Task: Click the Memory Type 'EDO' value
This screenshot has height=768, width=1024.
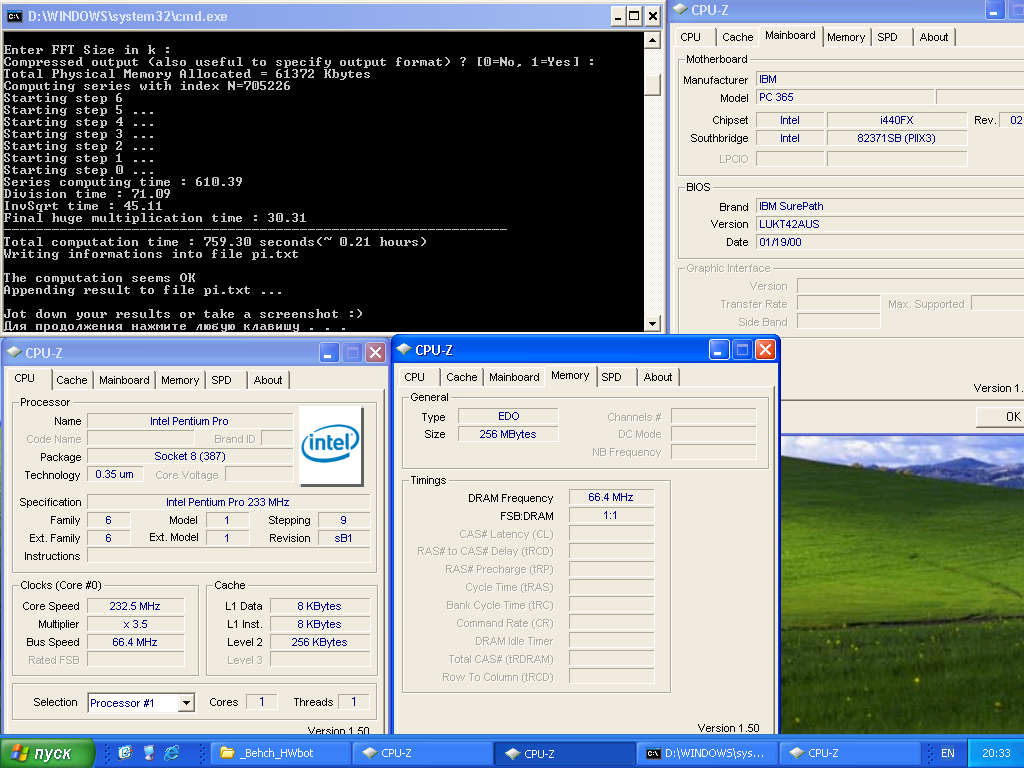Action: (508, 416)
